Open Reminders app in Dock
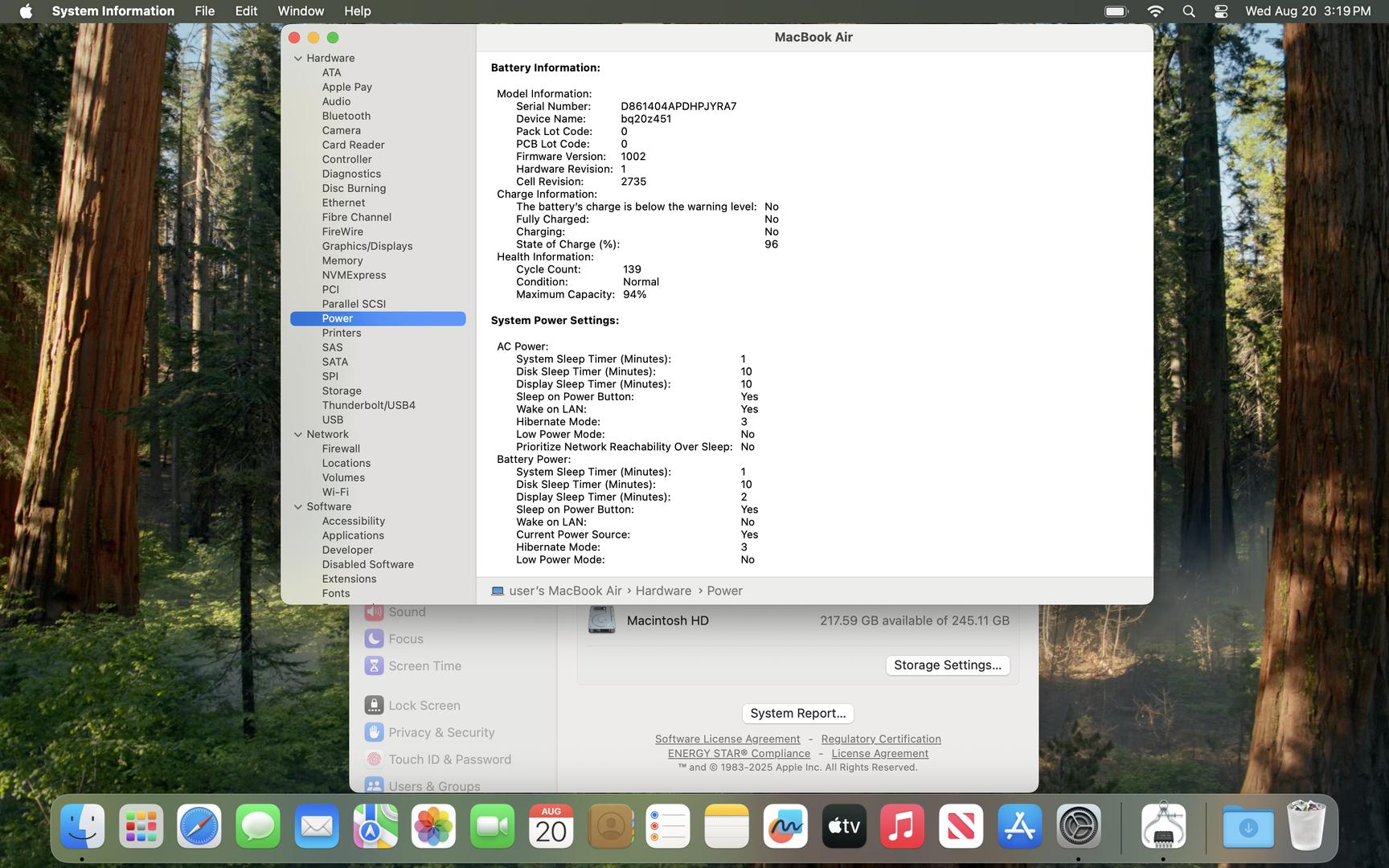 tap(668, 826)
